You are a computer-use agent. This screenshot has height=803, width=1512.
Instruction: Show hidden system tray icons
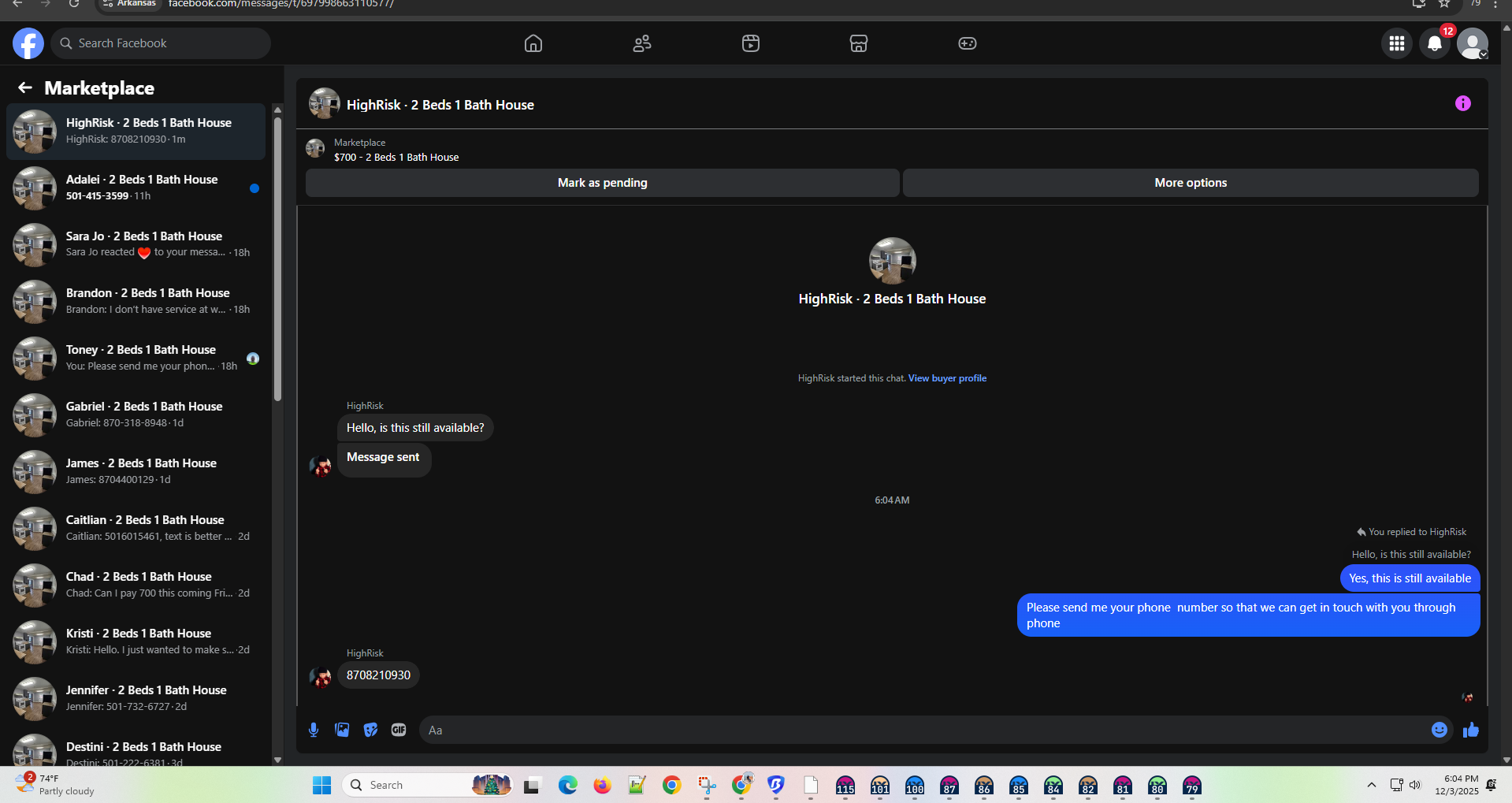click(x=1372, y=785)
